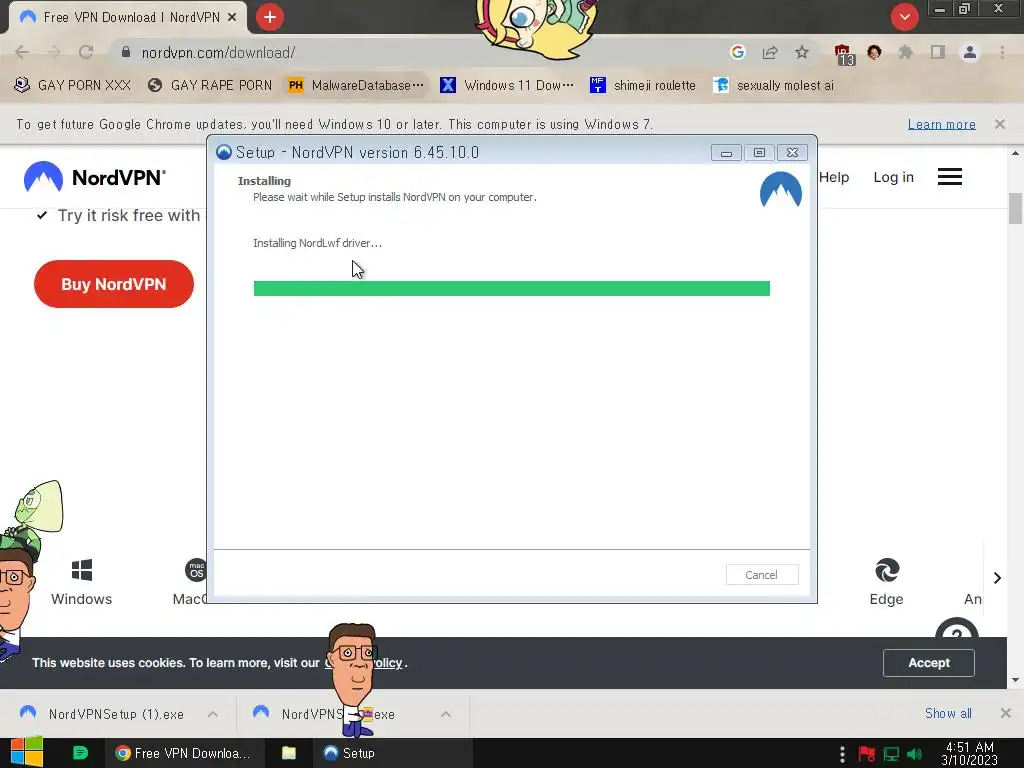Open Chrome three-dot menu
1024x768 pixels.
[x=1002, y=52]
